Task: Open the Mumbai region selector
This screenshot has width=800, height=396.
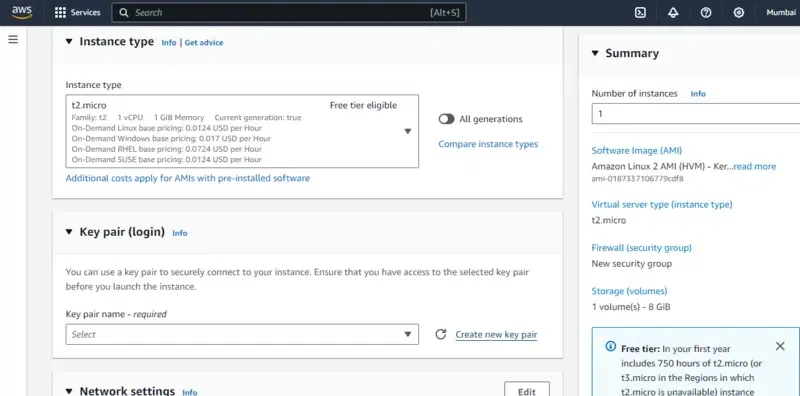Action: 781,13
